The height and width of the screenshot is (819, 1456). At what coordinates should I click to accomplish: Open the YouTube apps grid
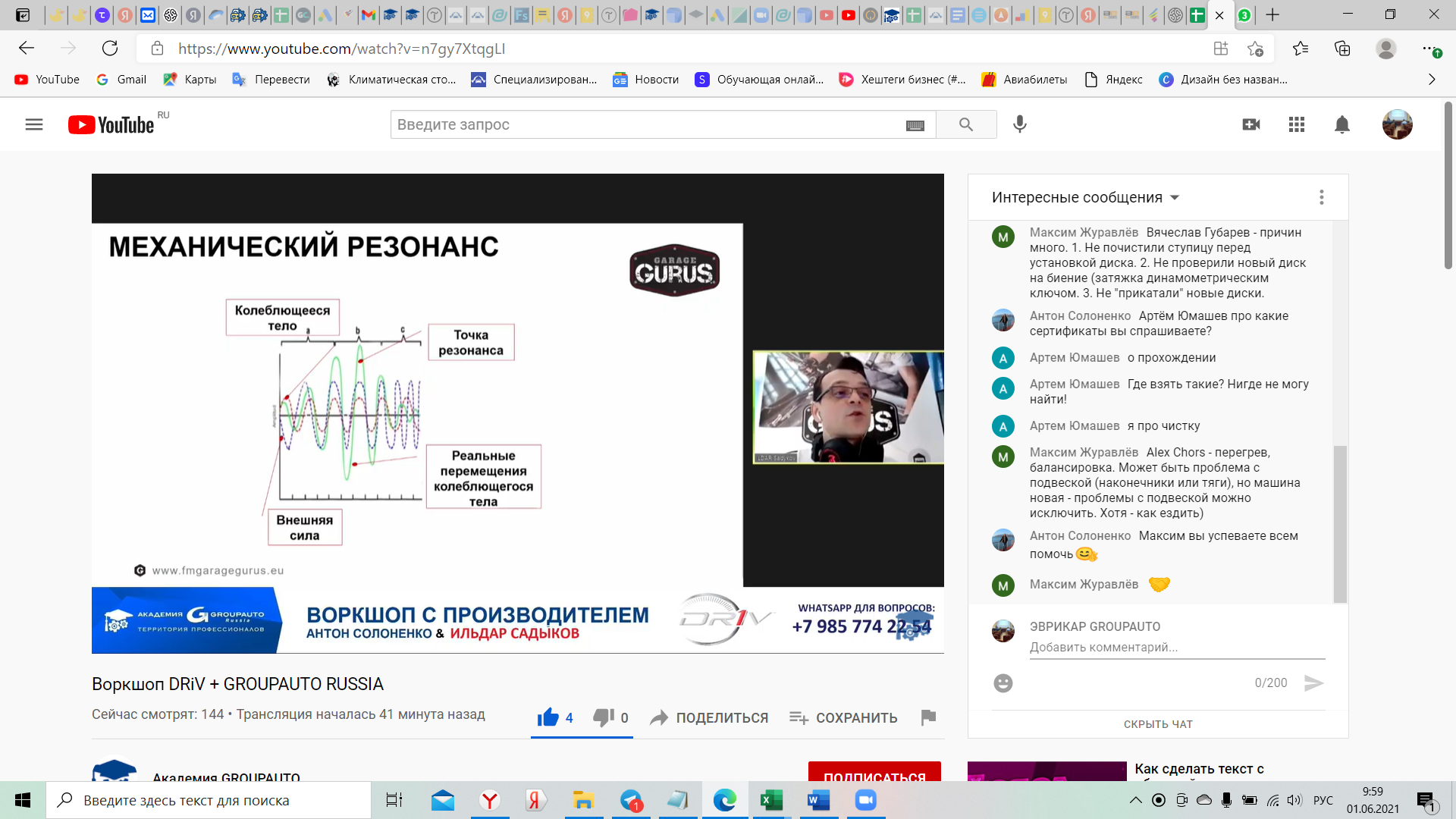click(1297, 124)
